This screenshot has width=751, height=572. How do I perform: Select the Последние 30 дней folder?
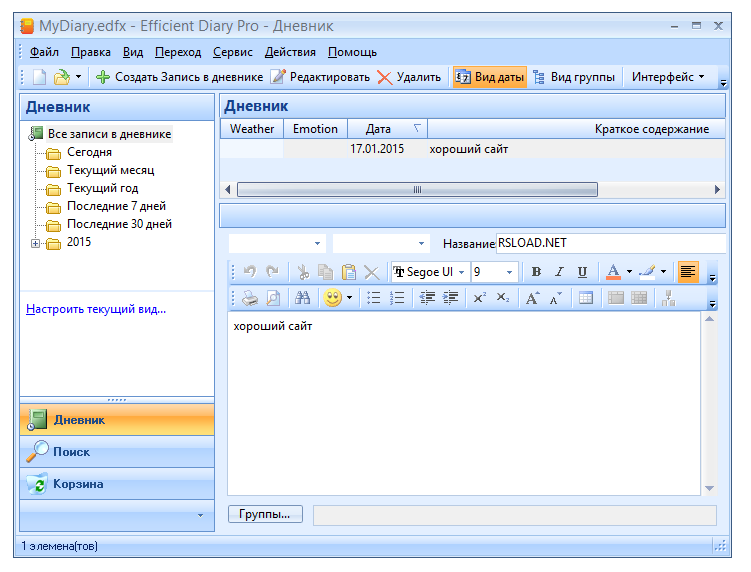pyautogui.click(x=119, y=224)
